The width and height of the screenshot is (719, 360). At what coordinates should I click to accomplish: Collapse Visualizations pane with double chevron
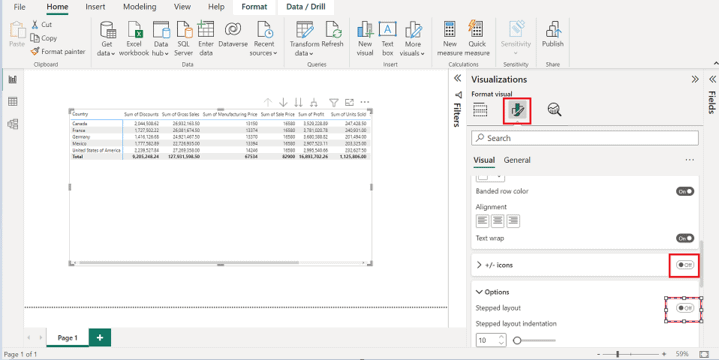click(695, 79)
